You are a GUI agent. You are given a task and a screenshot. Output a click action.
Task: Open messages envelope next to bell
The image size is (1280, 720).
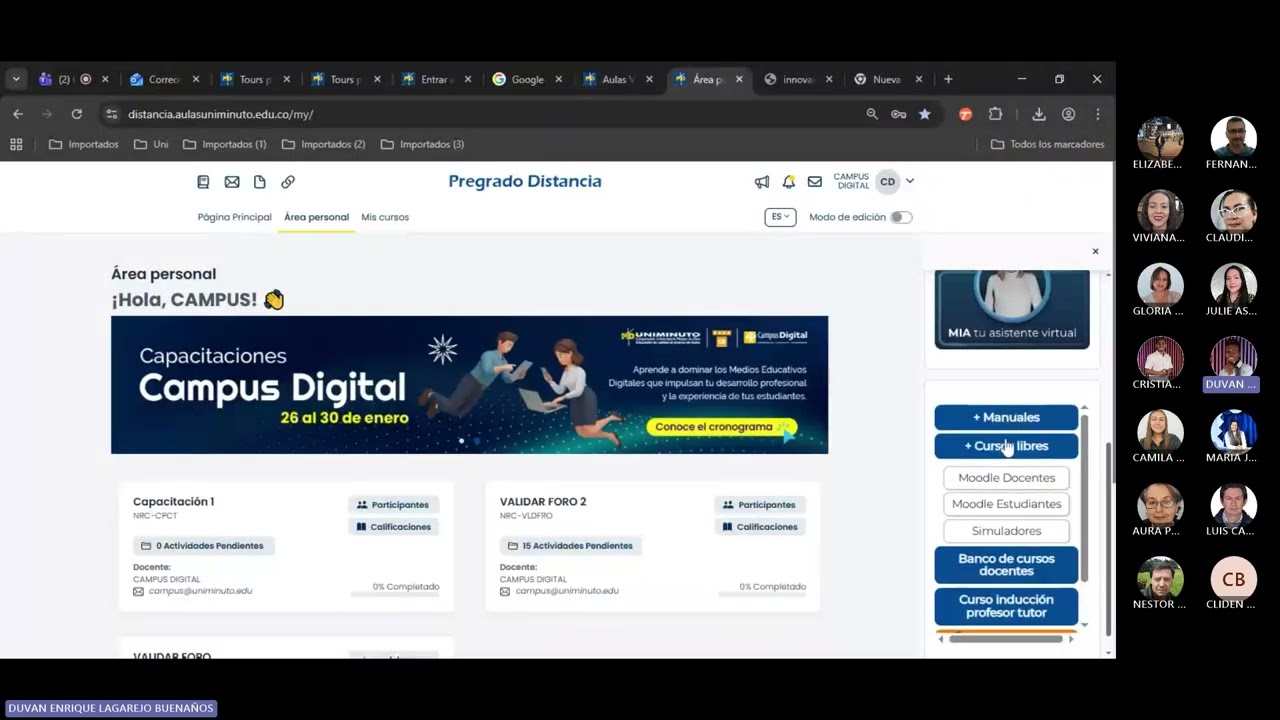click(x=815, y=182)
